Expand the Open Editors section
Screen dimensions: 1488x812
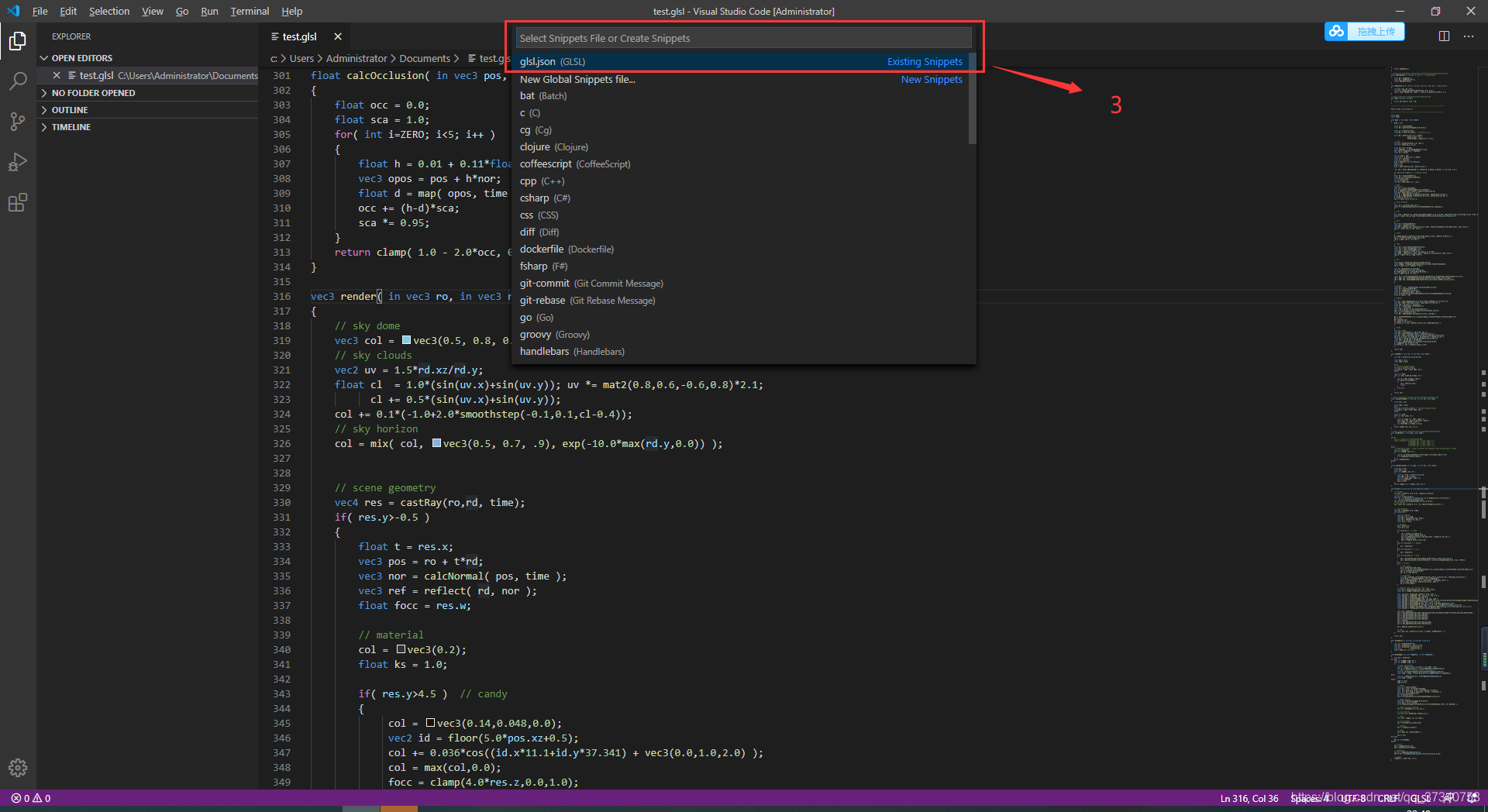(147, 58)
